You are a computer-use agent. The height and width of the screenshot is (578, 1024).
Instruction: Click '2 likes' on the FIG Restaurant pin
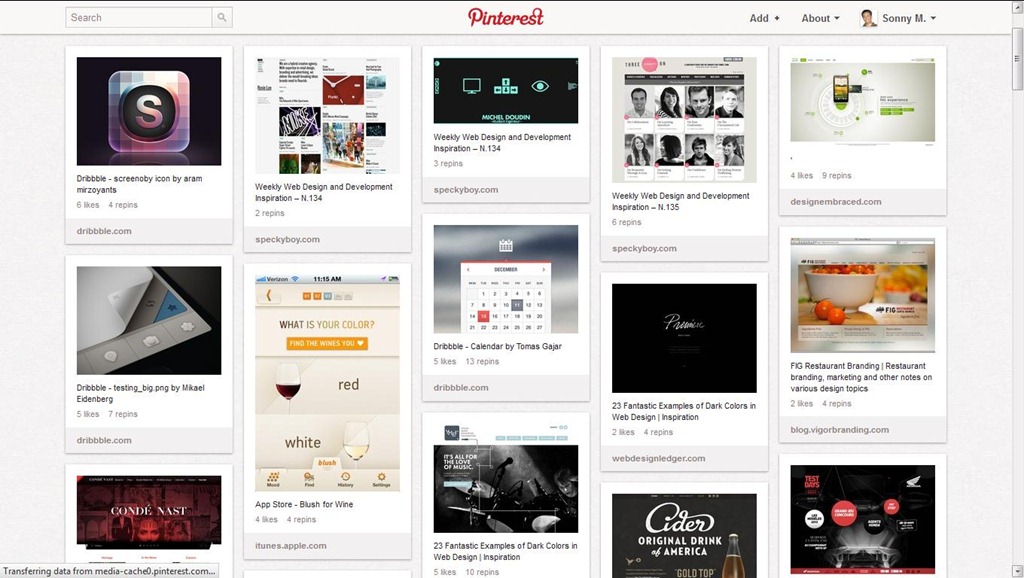pyautogui.click(x=801, y=404)
